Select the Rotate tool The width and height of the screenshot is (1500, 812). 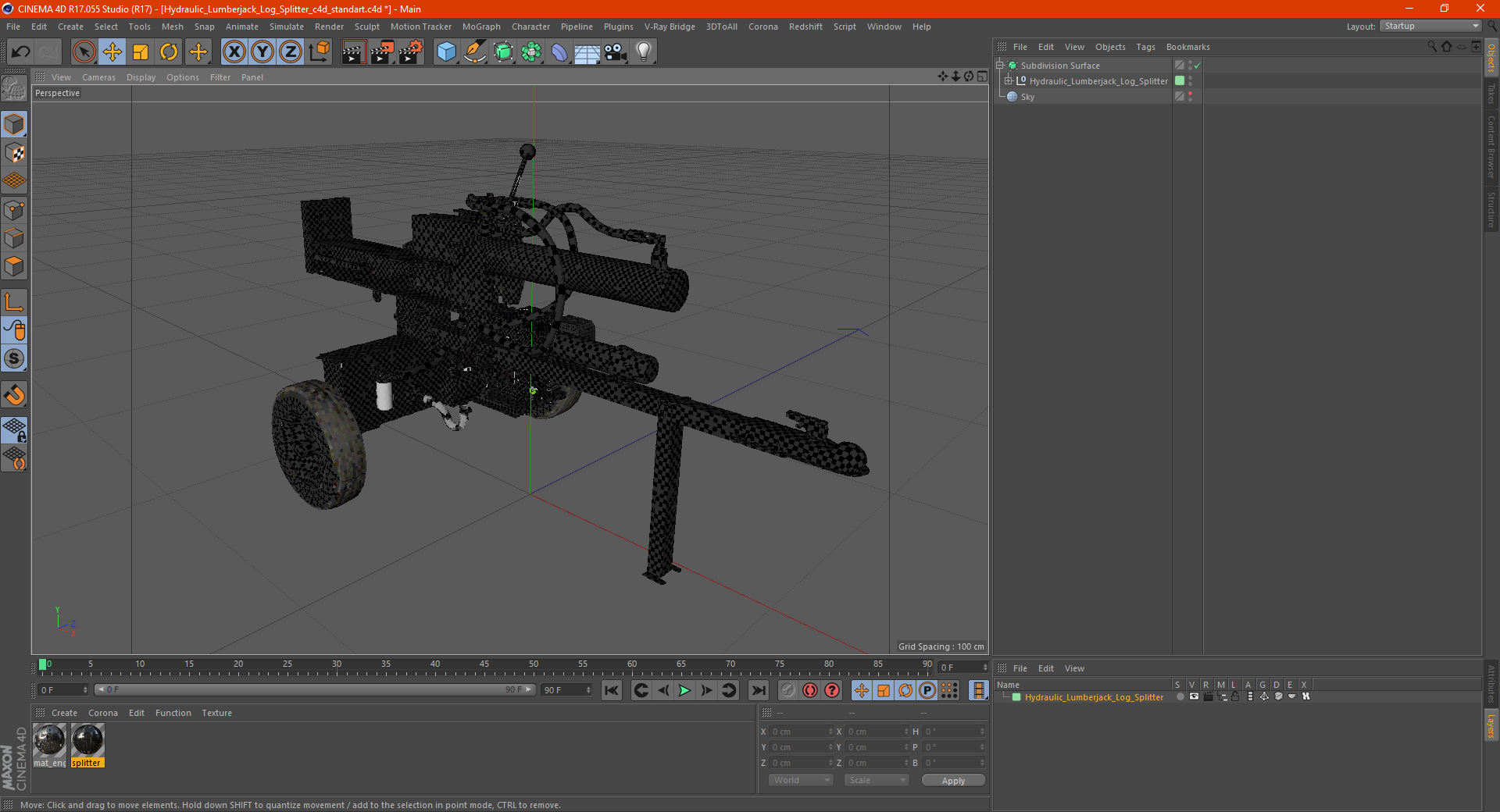click(169, 52)
